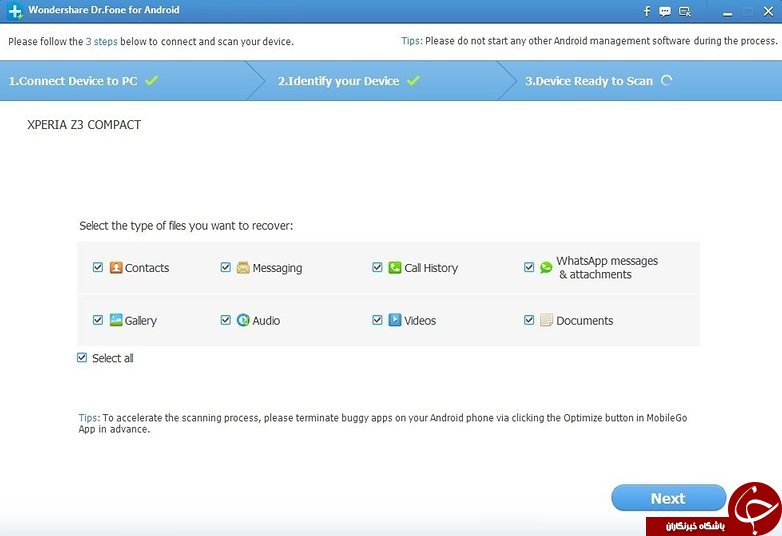Viewport: 782px width, 536px height.
Task: Toggle the Select all checkbox
Action: pyautogui.click(x=82, y=357)
